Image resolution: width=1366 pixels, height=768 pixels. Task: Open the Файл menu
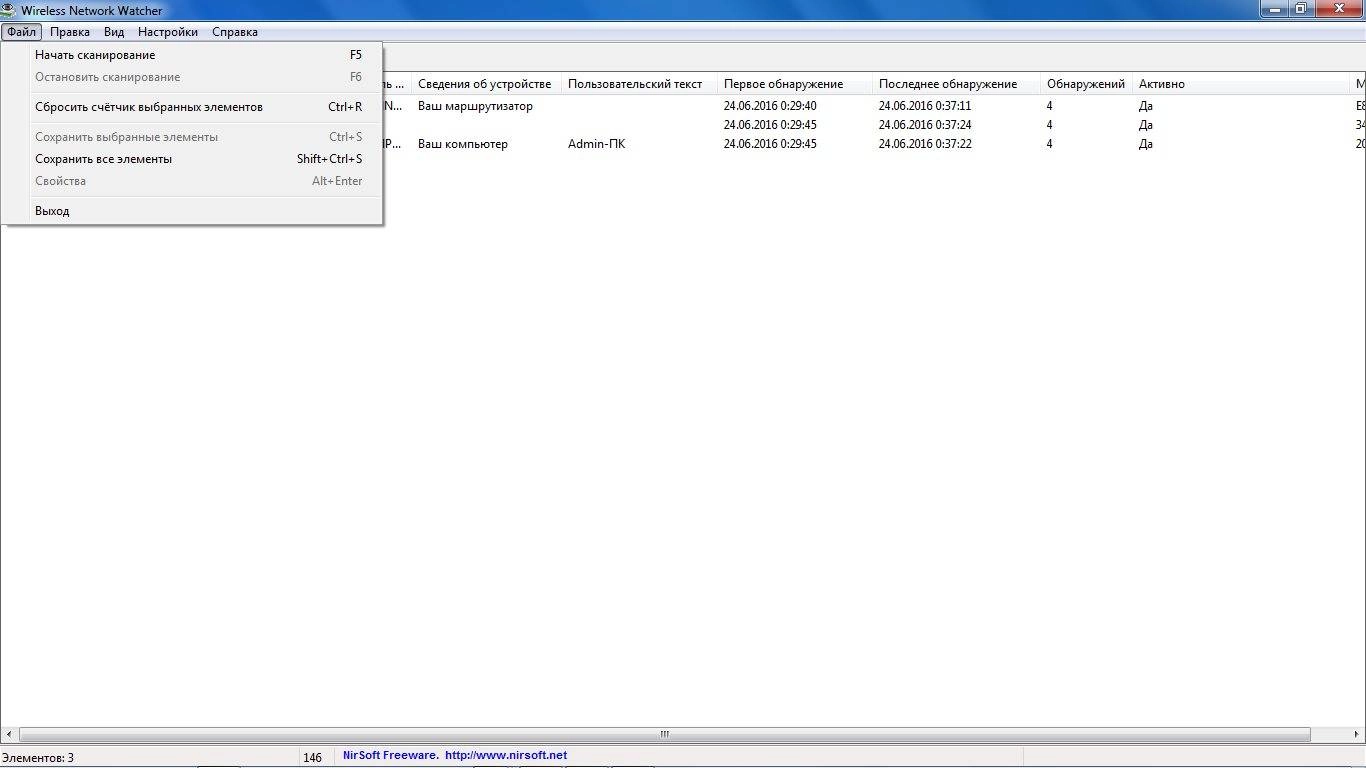21,32
